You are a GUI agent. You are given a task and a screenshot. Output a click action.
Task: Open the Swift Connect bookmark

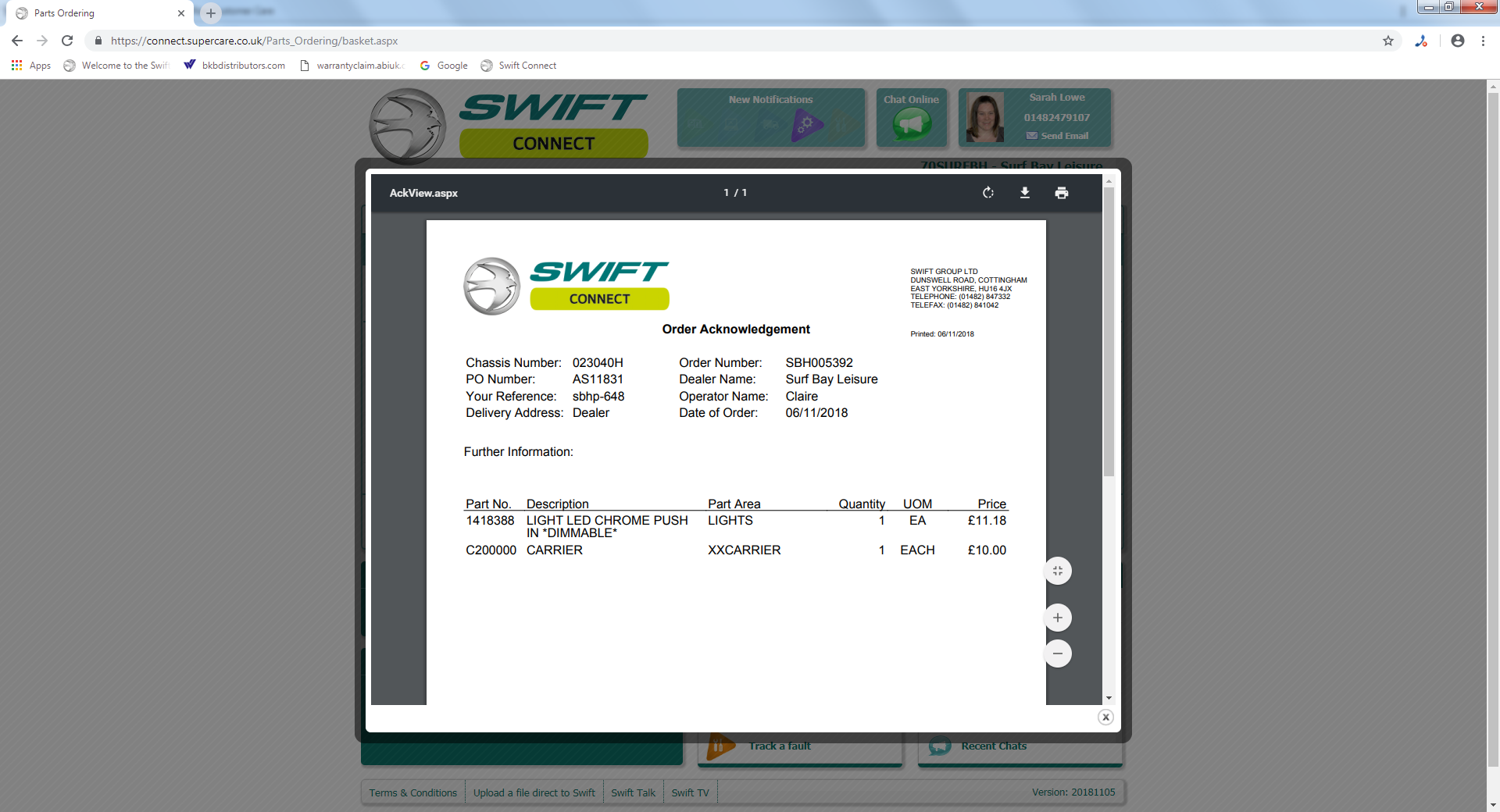click(x=519, y=66)
